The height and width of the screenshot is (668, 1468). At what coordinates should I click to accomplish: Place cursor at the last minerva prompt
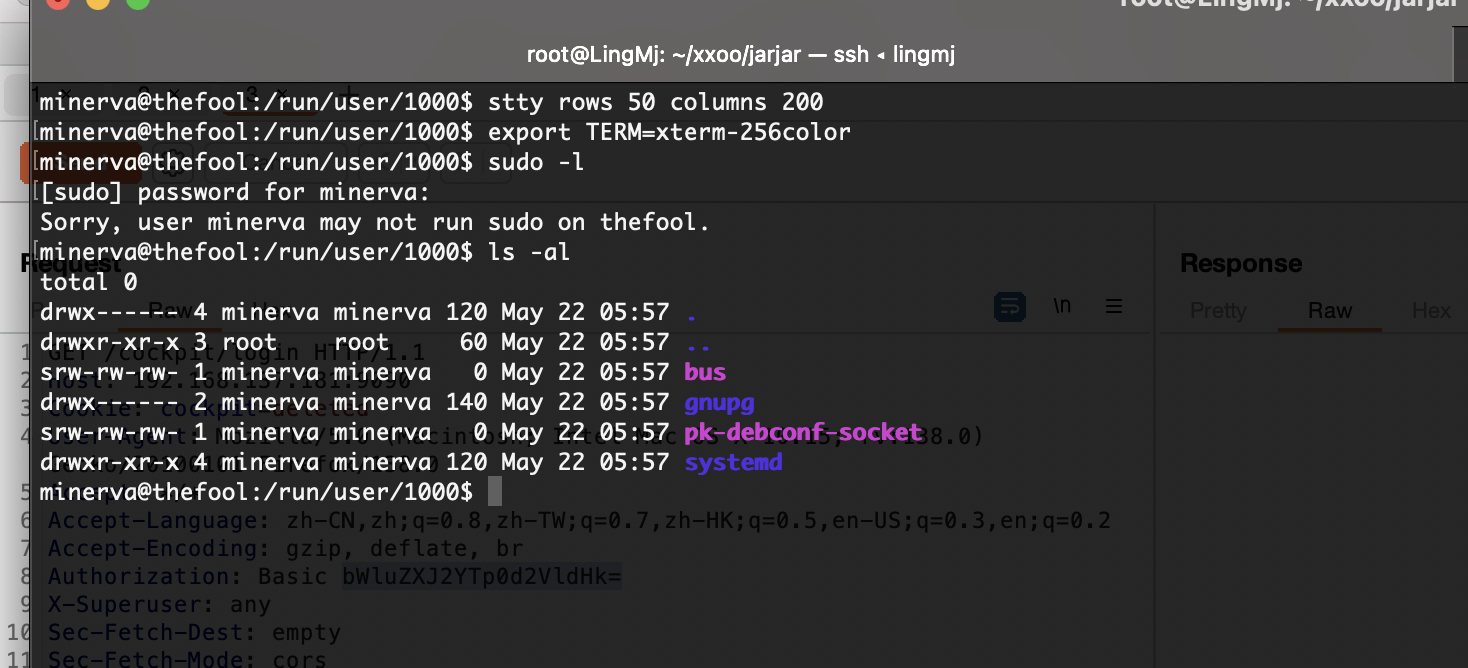tap(494, 492)
